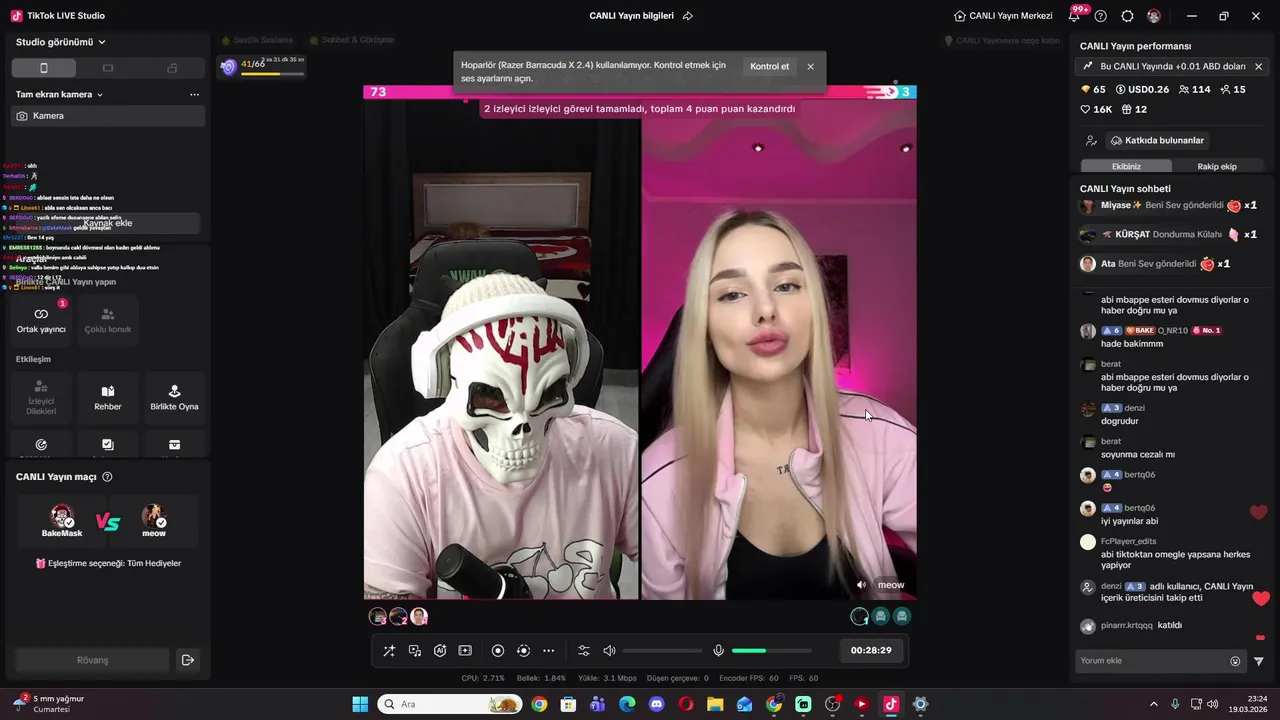Open notifications bell with 99+ badge

[1075, 16]
